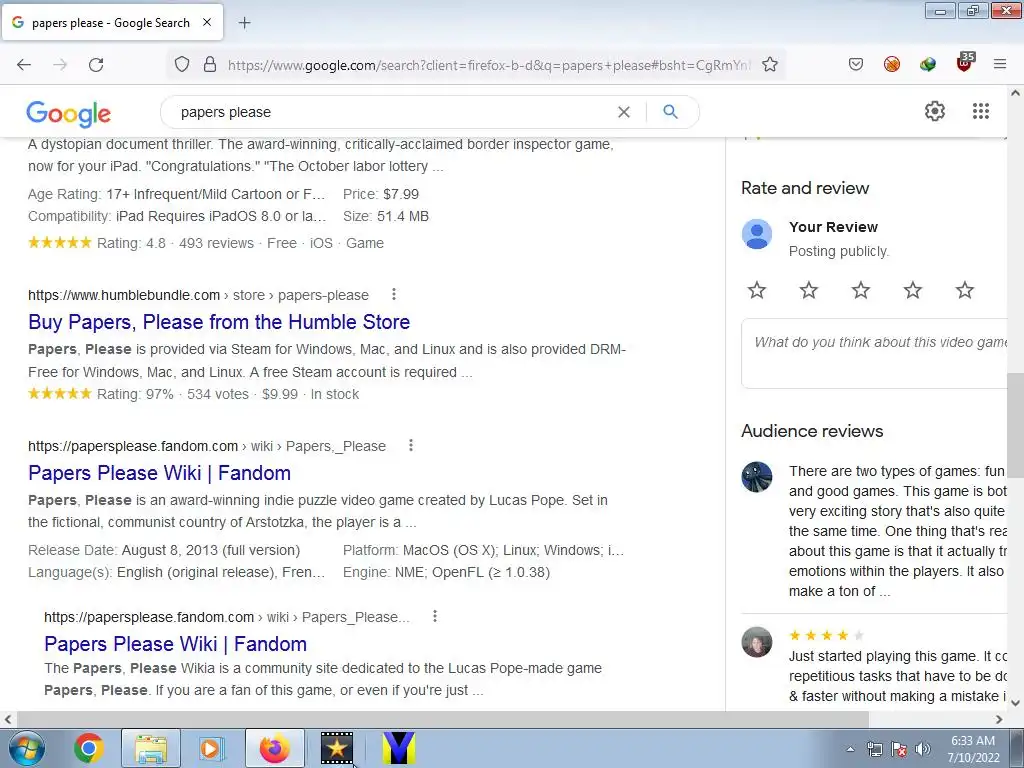The width and height of the screenshot is (1024, 768).
Task: Open the volume control in system tray
Action: click(x=923, y=749)
